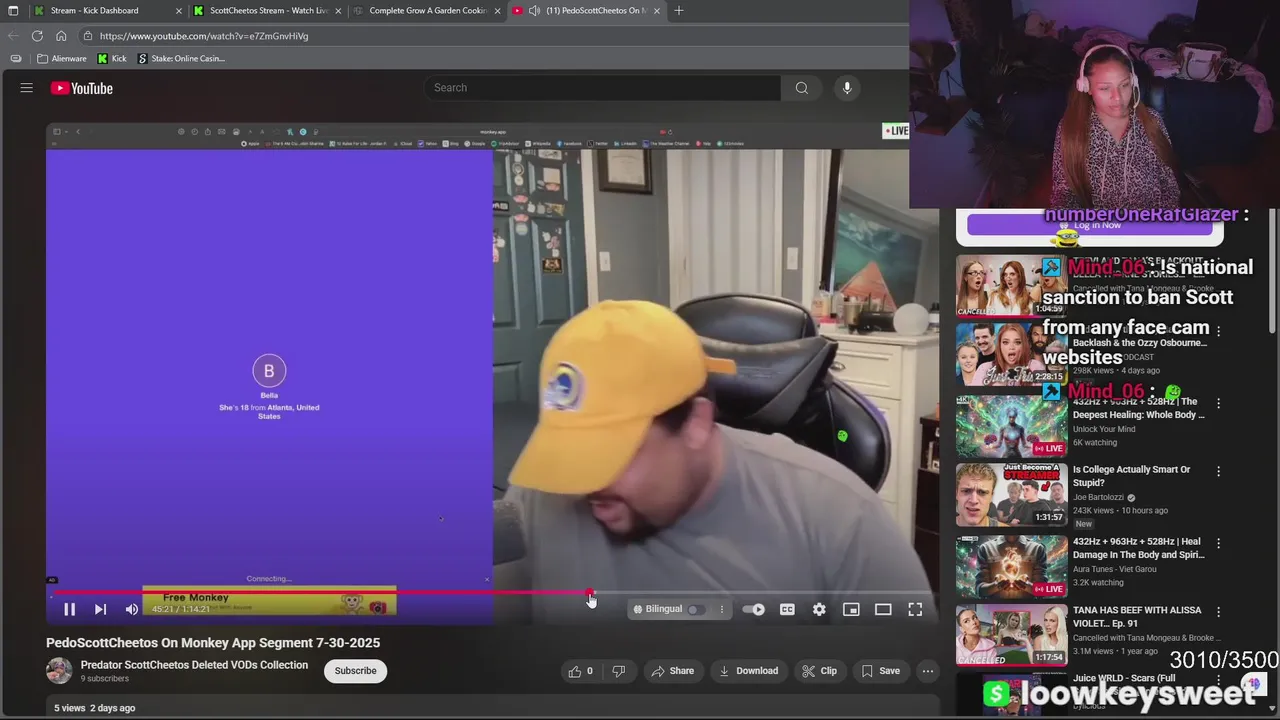Toggle autoplay switch in player
This screenshot has width=1280, height=720.
click(755, 609)
